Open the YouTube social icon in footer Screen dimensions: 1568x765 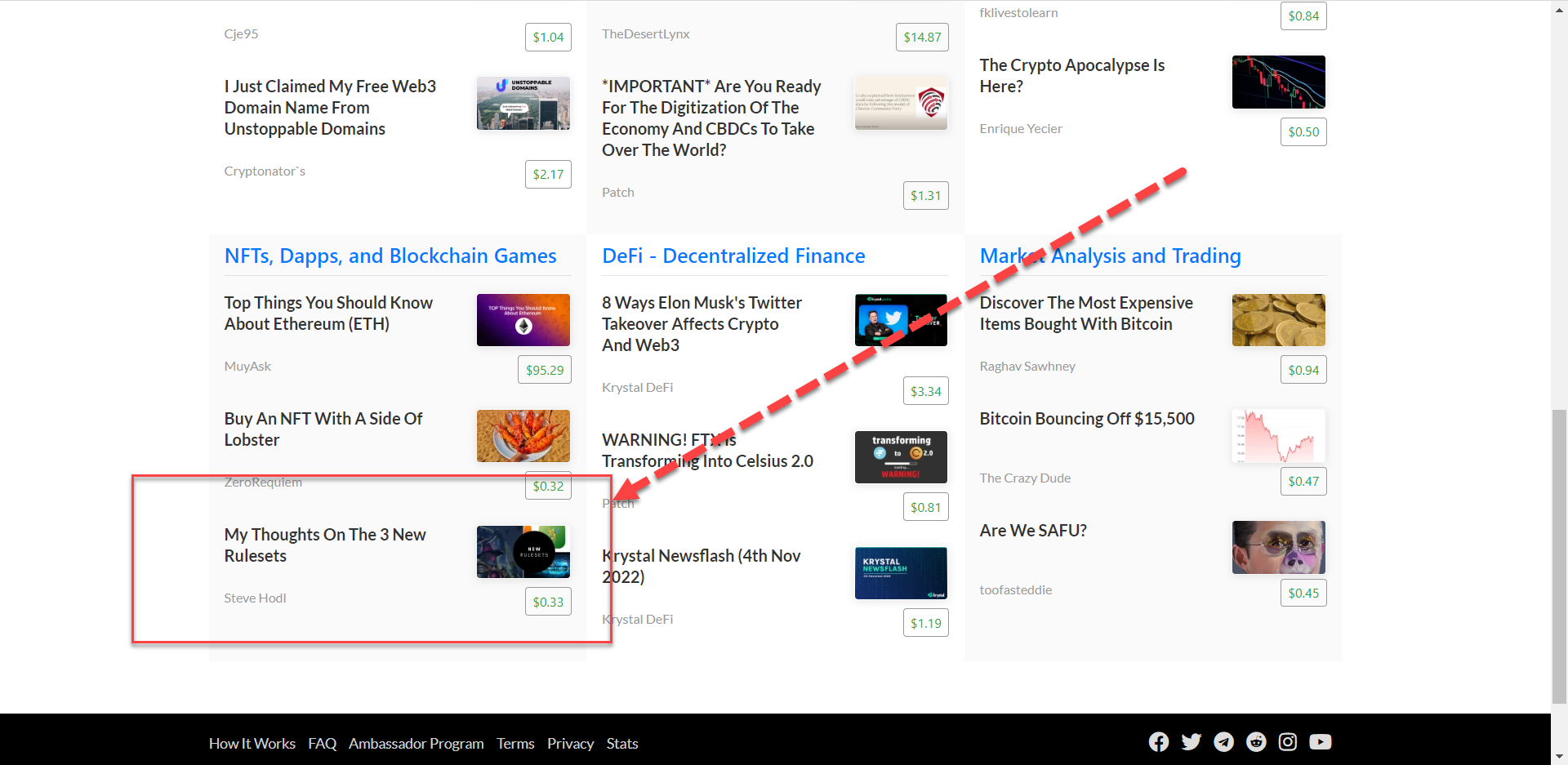tap(1321, 741)
